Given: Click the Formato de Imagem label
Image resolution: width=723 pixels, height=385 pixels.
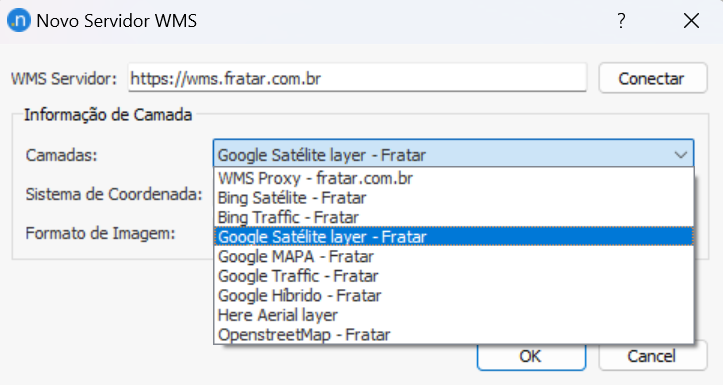Looking at the screenshot, I should 101,233.
